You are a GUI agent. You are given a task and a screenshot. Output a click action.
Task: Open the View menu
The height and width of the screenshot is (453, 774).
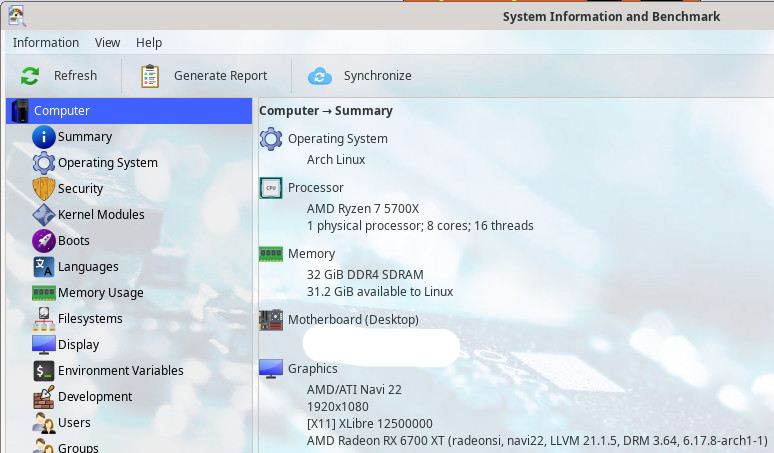click(x=108, y=43)
